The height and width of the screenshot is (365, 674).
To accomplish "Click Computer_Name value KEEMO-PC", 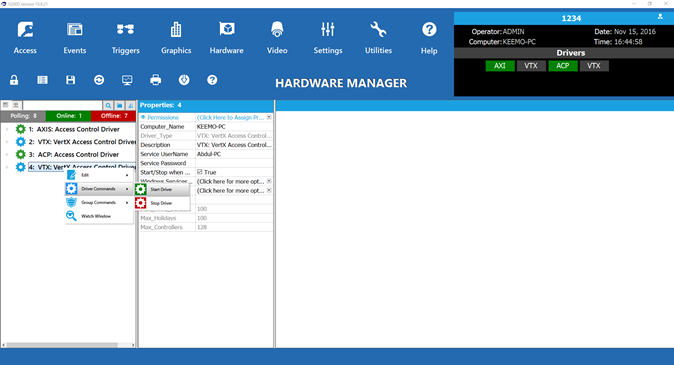I will tap(234, 126).
